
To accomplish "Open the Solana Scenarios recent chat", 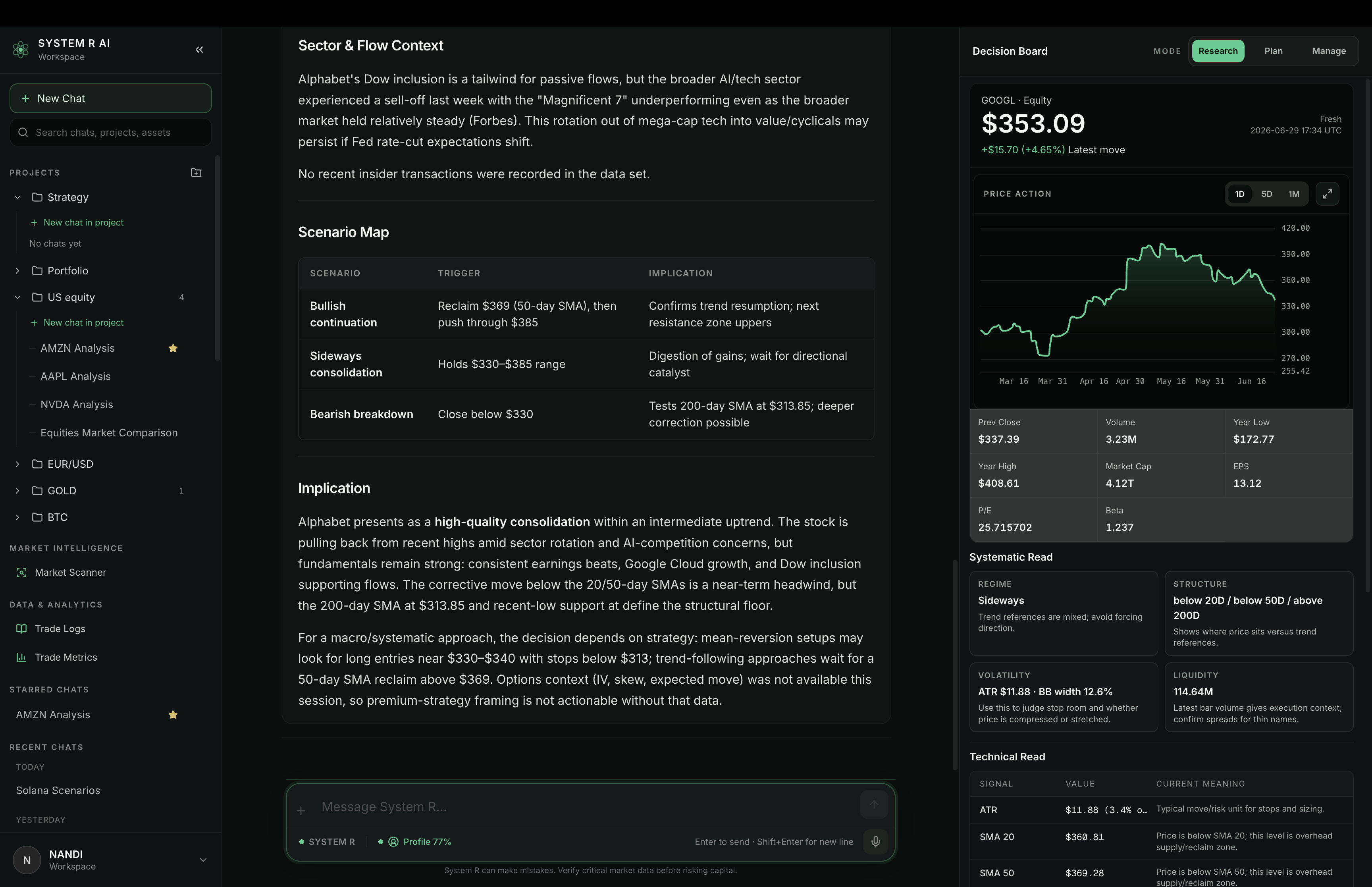I will [x=58, y=790].
